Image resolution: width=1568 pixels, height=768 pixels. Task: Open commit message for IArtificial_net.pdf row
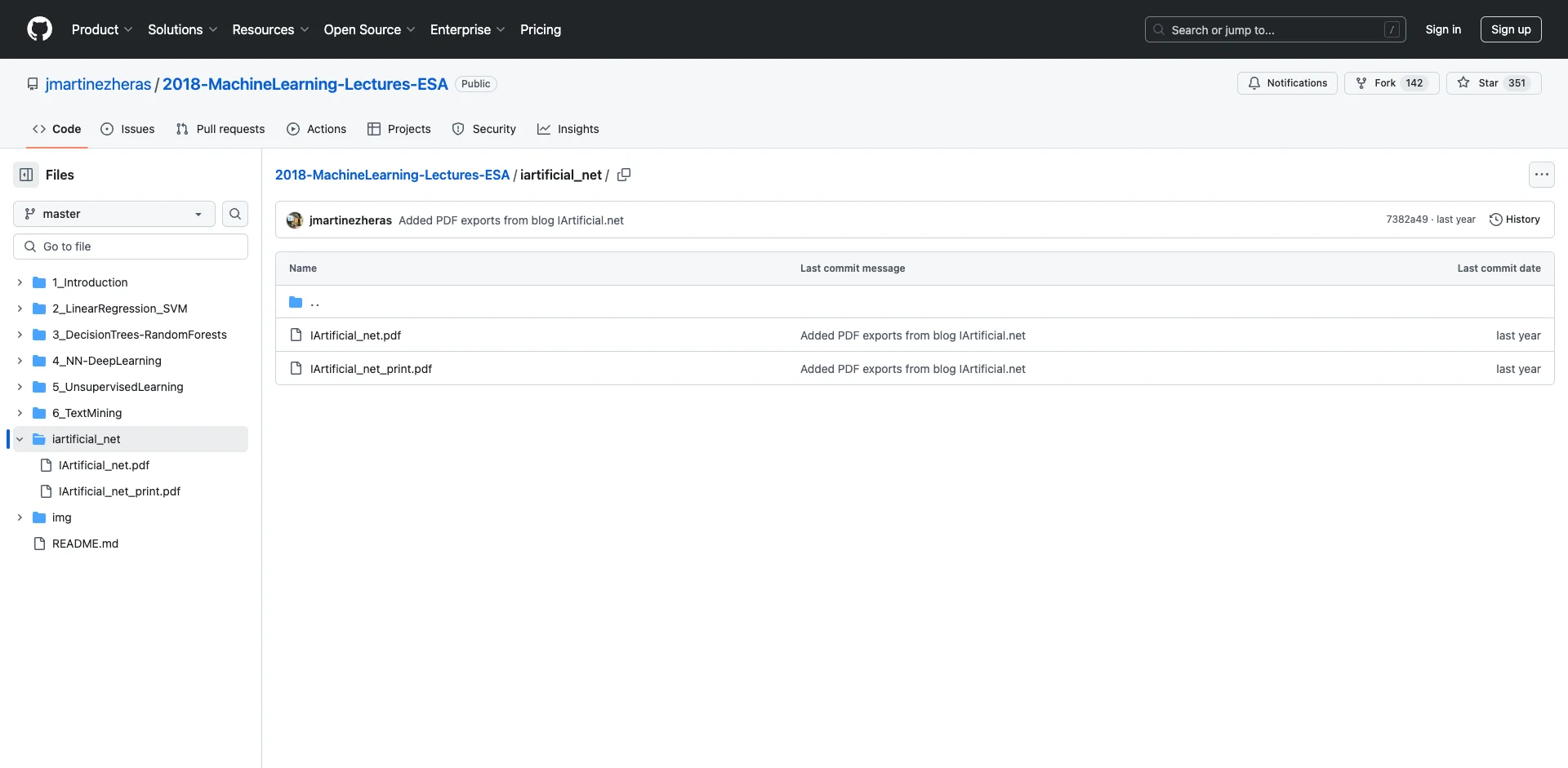[912, 335]
